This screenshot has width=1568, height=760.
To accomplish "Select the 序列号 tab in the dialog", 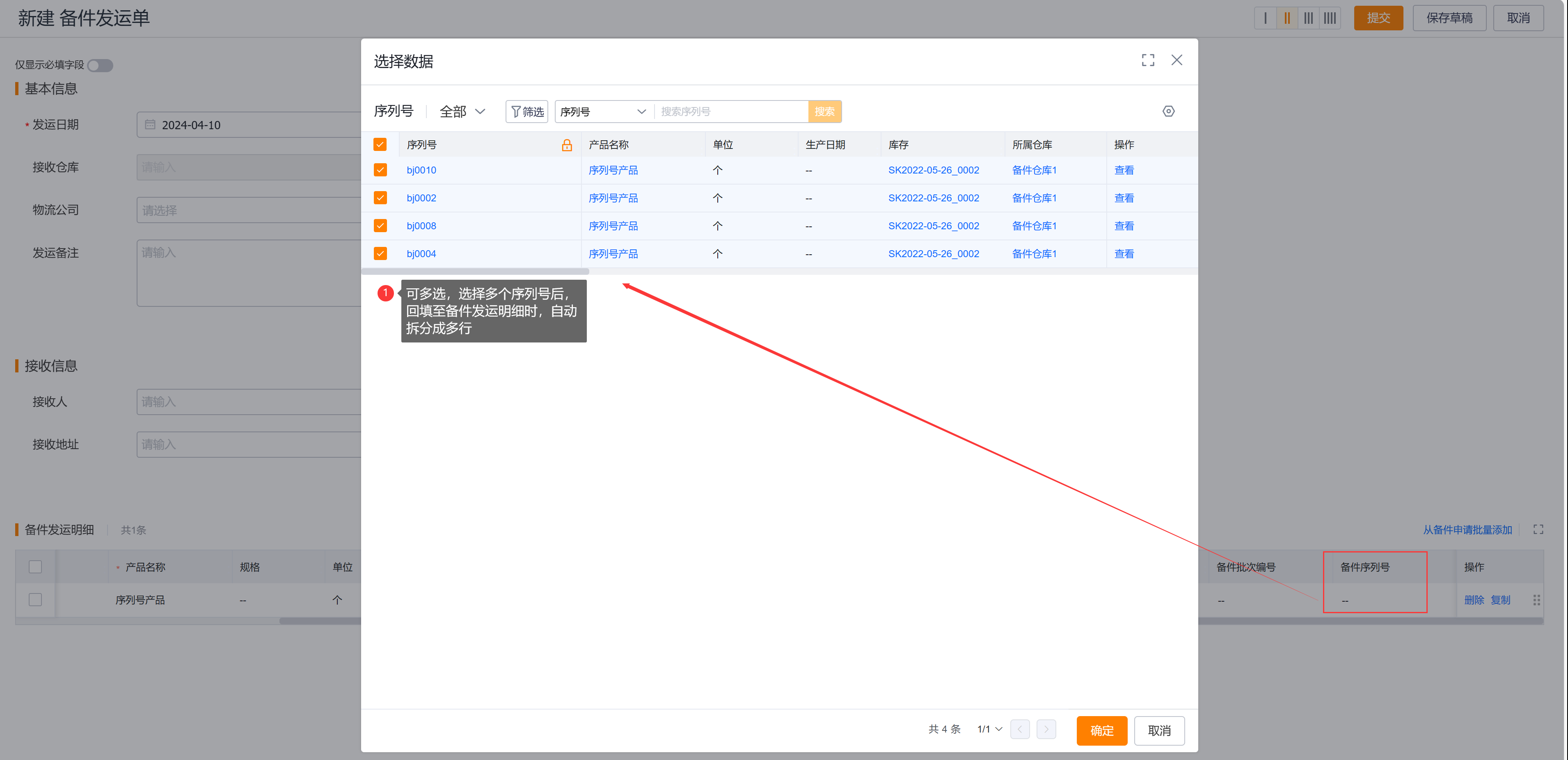I will [x=394, y=111].
